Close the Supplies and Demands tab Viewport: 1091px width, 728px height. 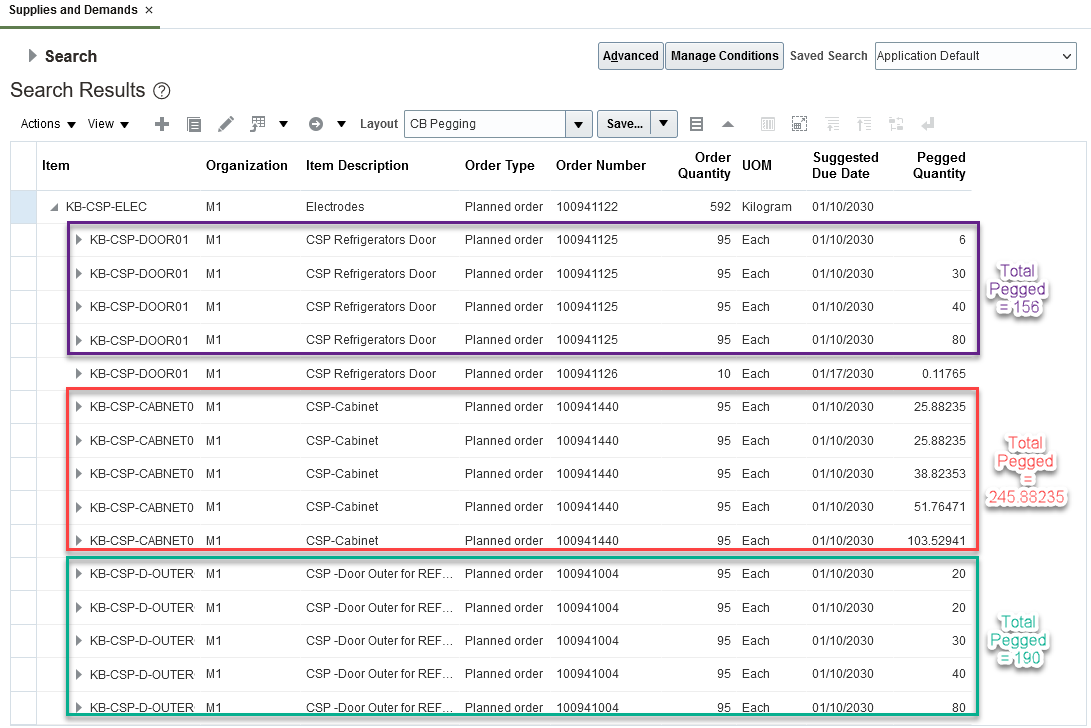click(149, 10)
